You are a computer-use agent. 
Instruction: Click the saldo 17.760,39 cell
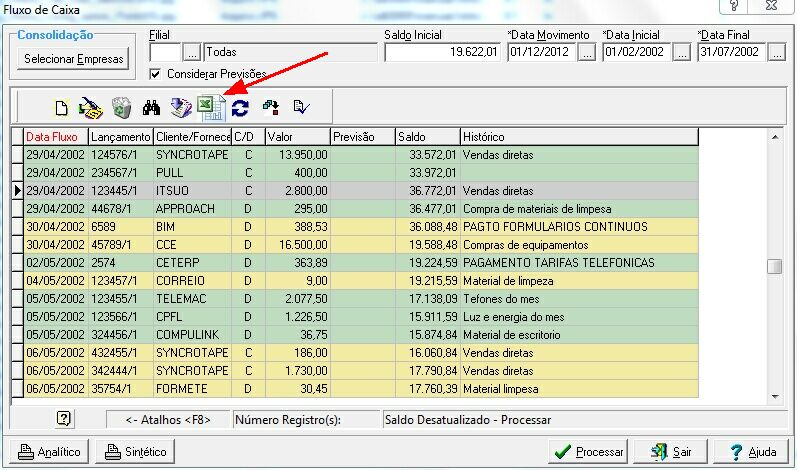[428, 389]
